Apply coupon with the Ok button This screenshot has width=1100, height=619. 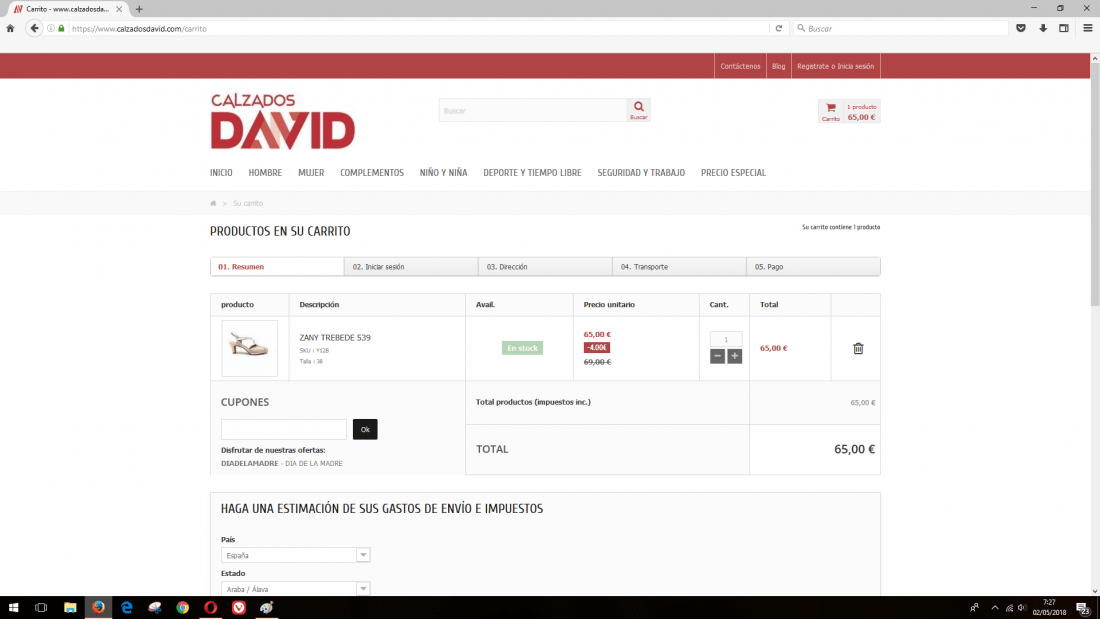coord(365,430)
